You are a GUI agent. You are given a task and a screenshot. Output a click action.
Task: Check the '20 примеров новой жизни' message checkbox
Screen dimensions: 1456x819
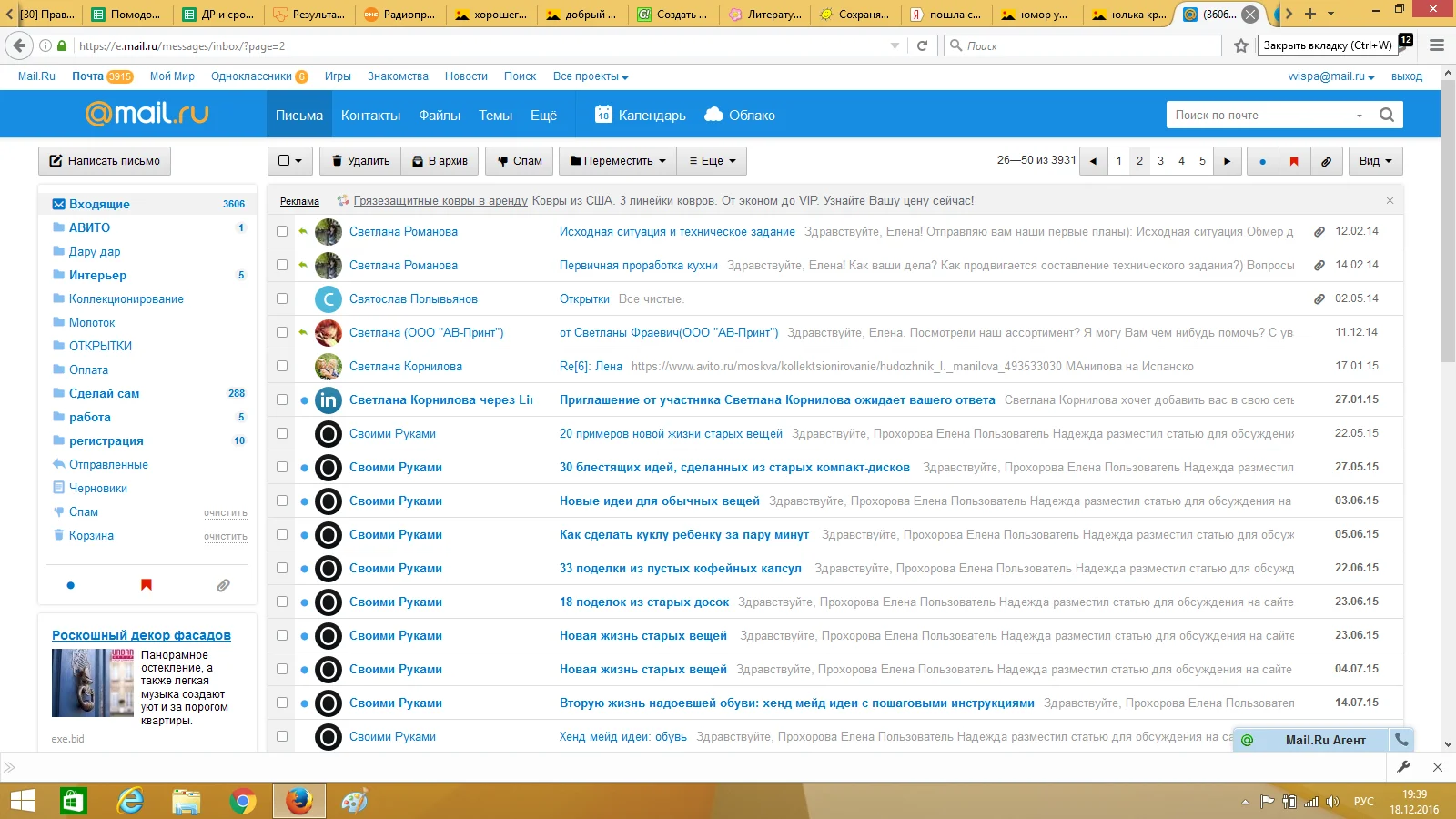click(x=282, y=433)
